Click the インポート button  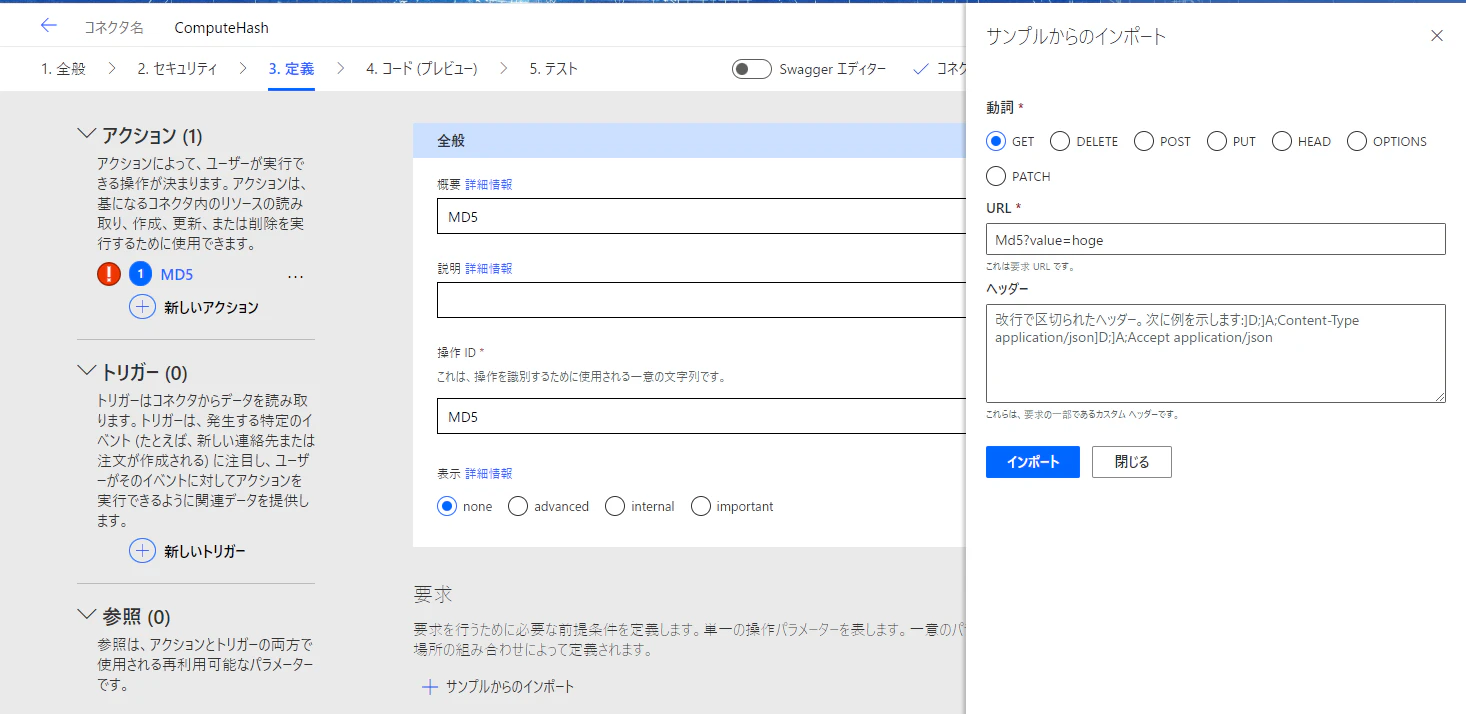[x=1033, y=462]
